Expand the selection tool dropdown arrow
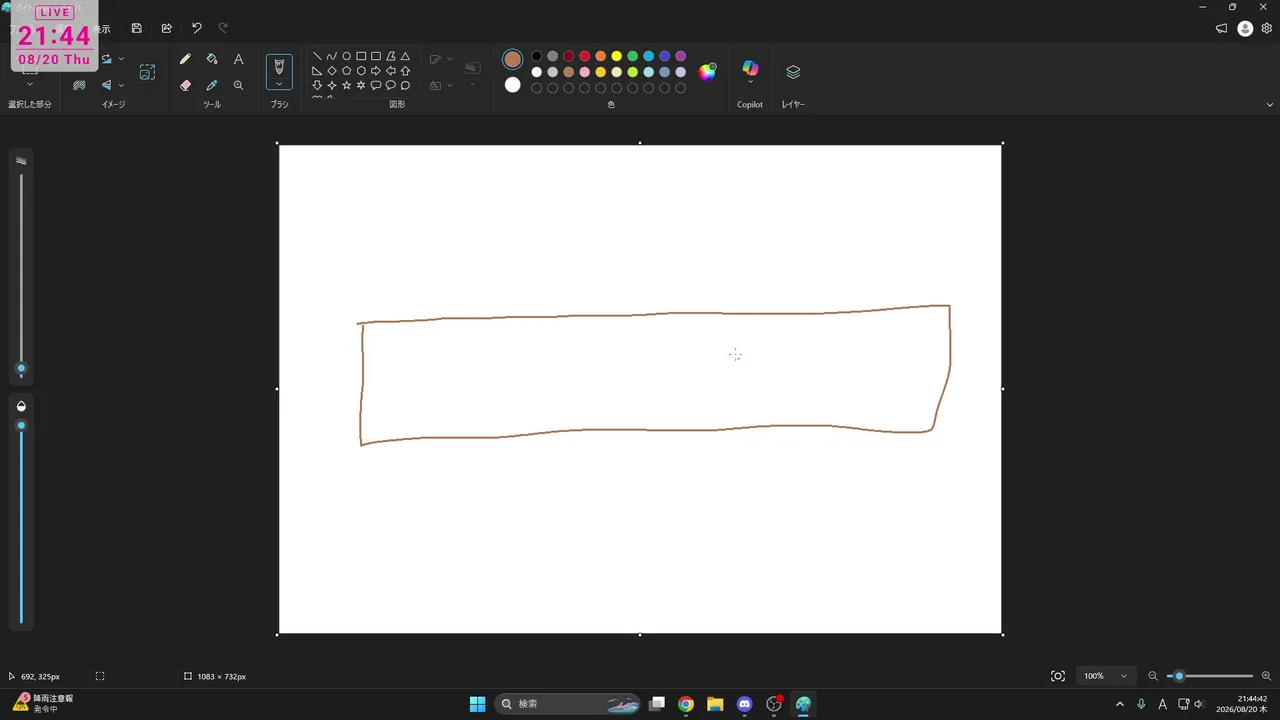1280x720 pixels. click(x=30, y=85)
